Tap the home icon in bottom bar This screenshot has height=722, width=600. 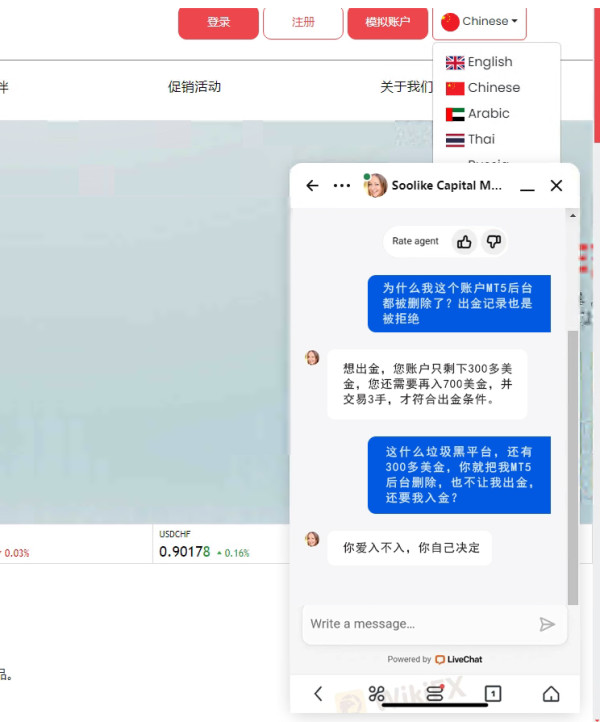[x=551, y=693]
